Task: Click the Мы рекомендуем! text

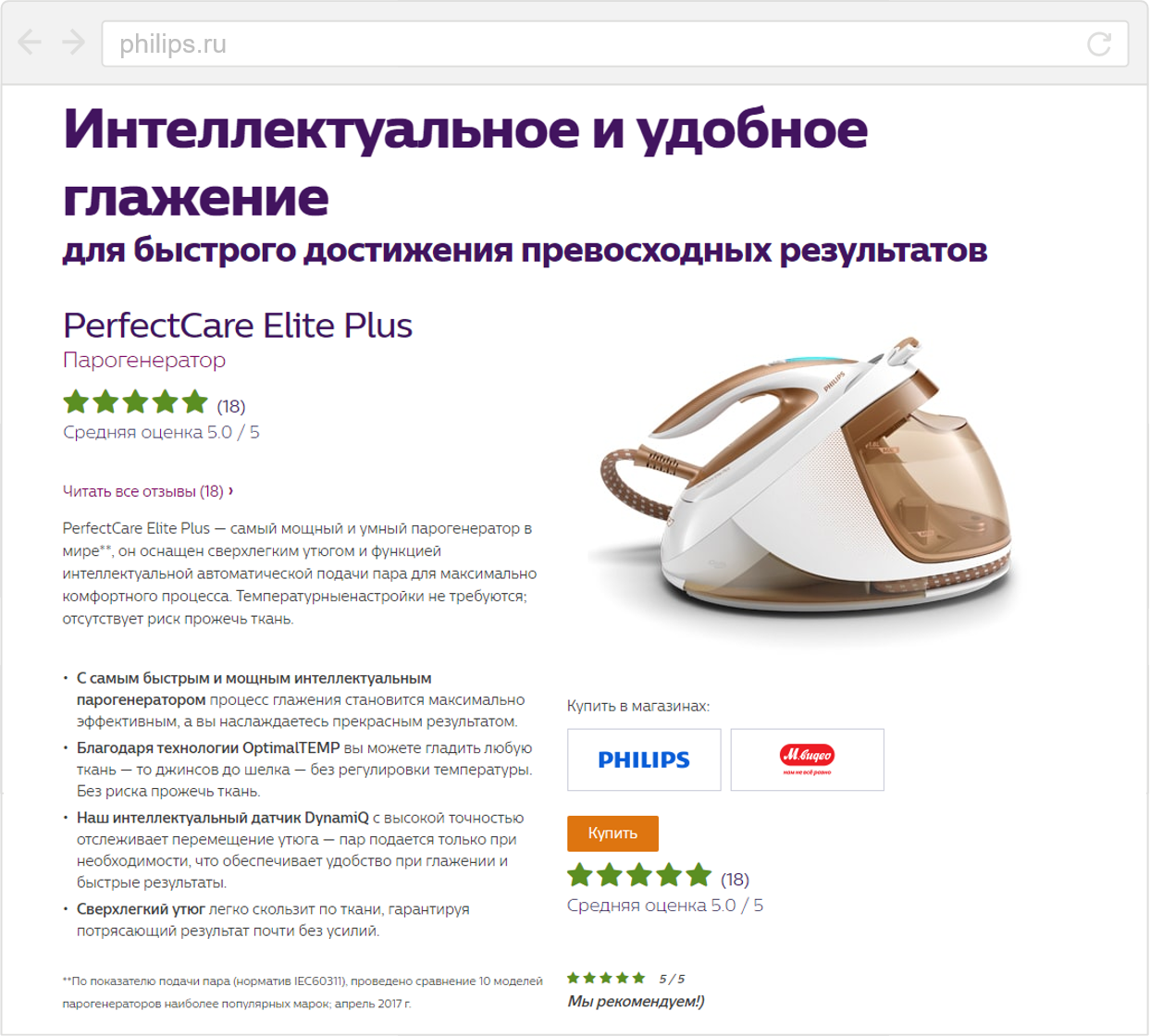Action: [x=636, y=1001]
